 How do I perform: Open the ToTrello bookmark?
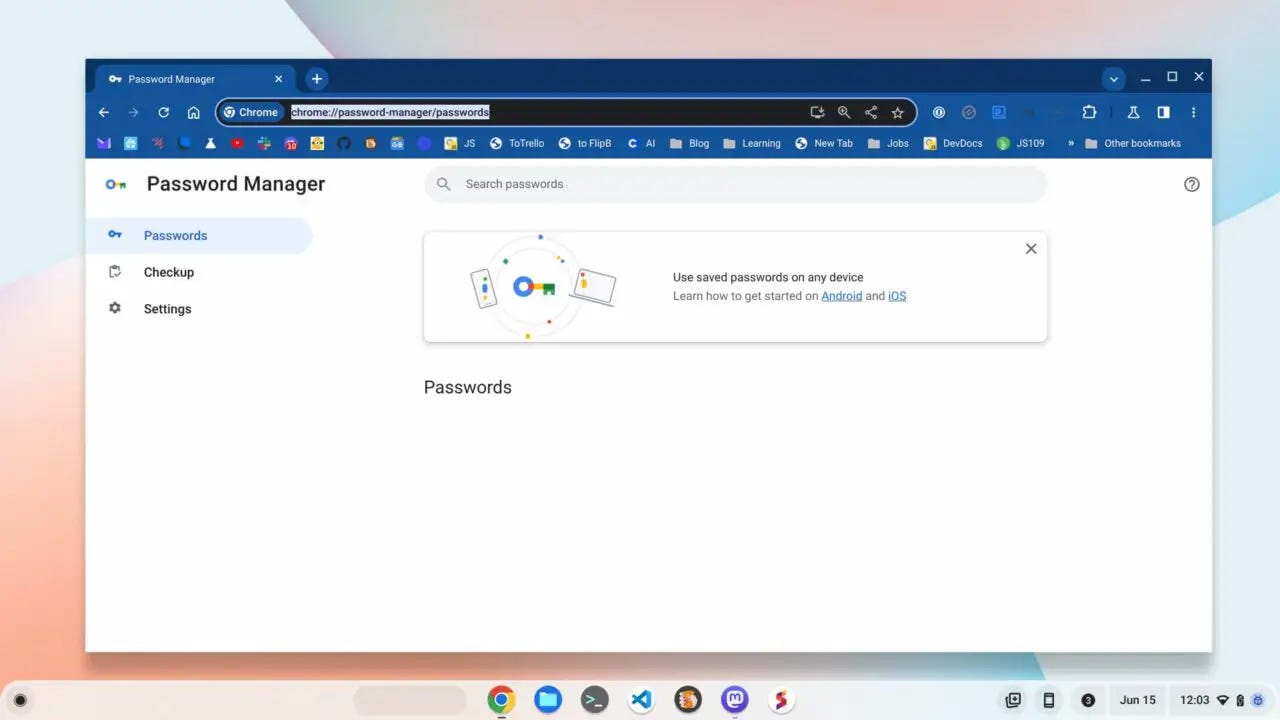[516, 143]
